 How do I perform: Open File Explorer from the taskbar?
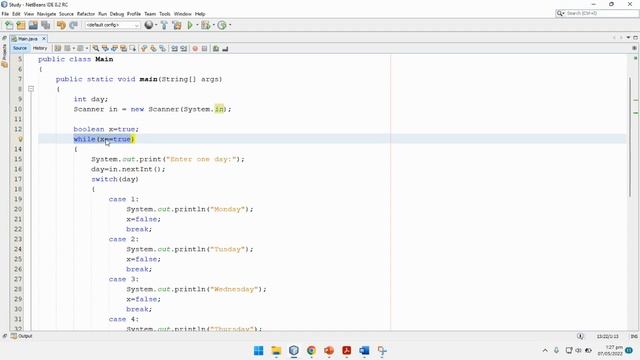click(276, 351)
